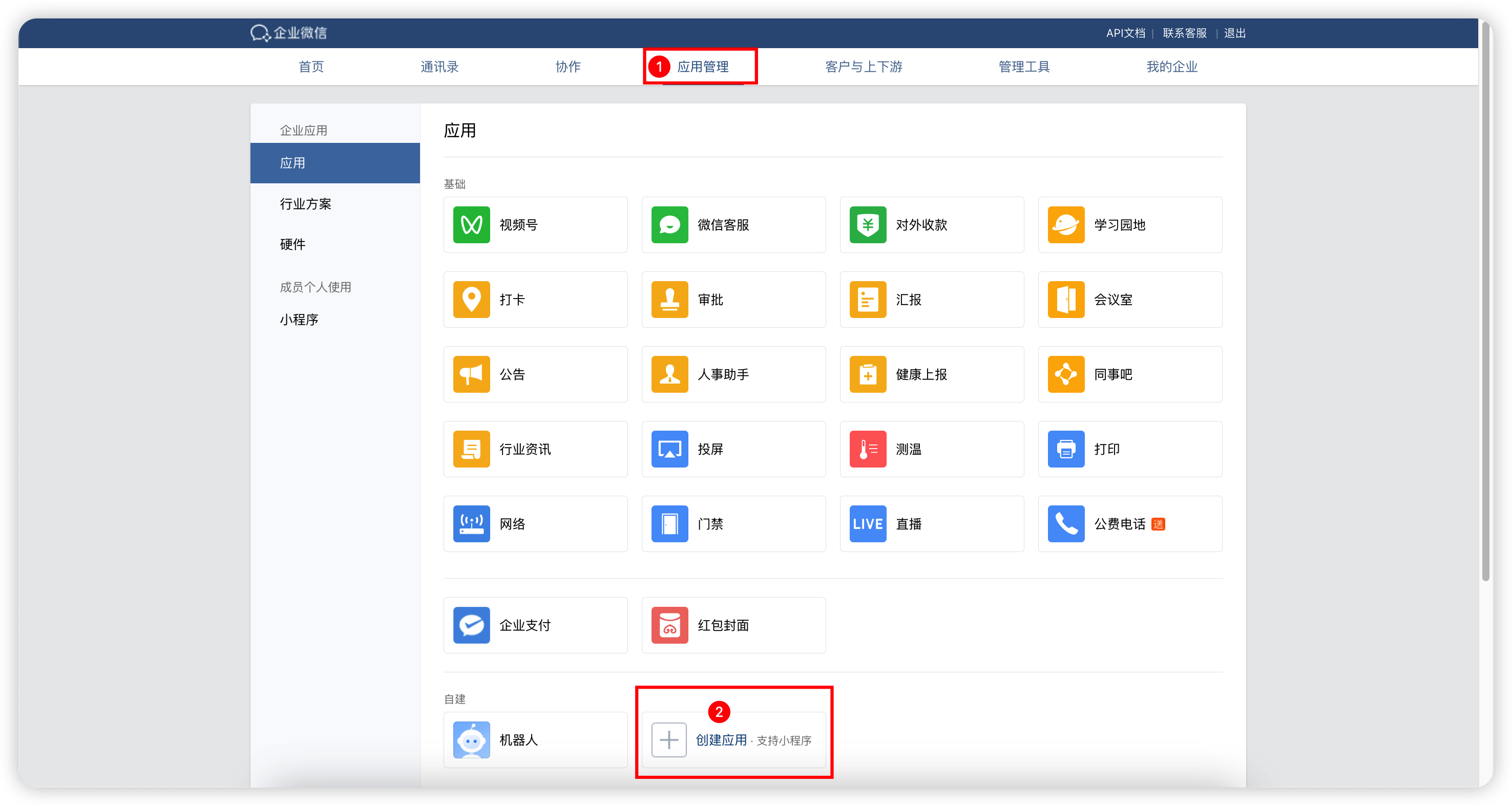Open the 直播 LIVE icon
This screenshot has width=1512, height=806.
click(868, 524)
